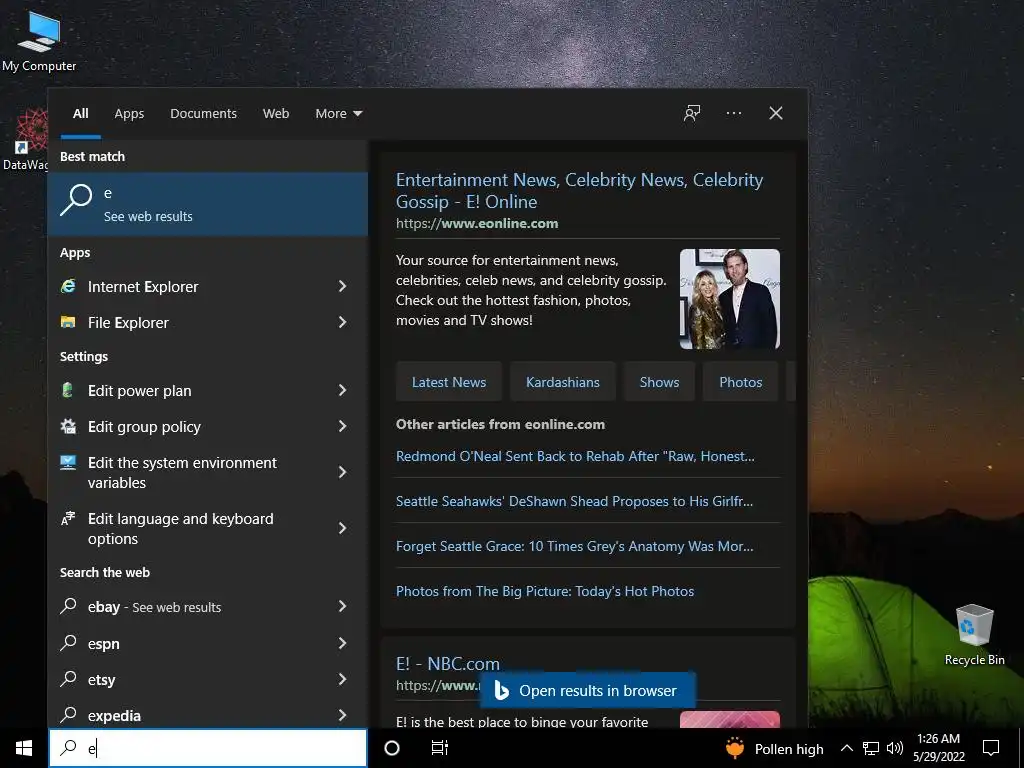Click in the taskbar search input field
Image resolution: width=1024 pixels, height=768 pixels.
pos(208,748)
